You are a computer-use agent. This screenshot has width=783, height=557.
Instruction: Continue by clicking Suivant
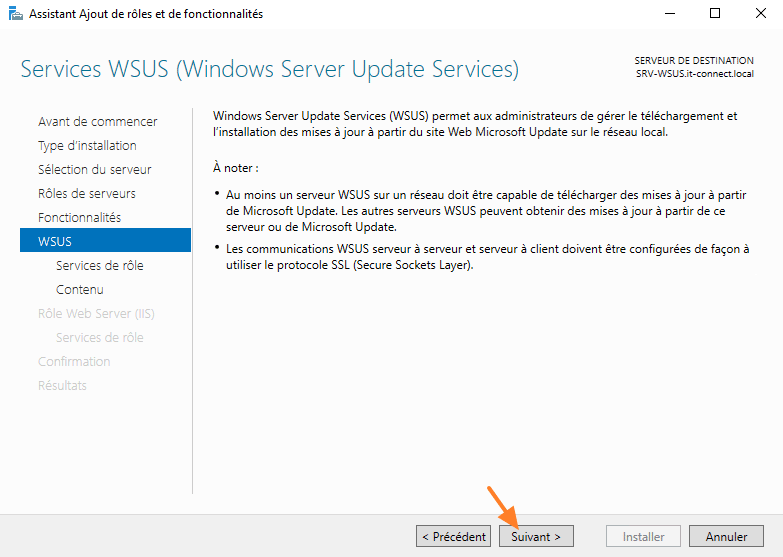(x=536, y=537)
